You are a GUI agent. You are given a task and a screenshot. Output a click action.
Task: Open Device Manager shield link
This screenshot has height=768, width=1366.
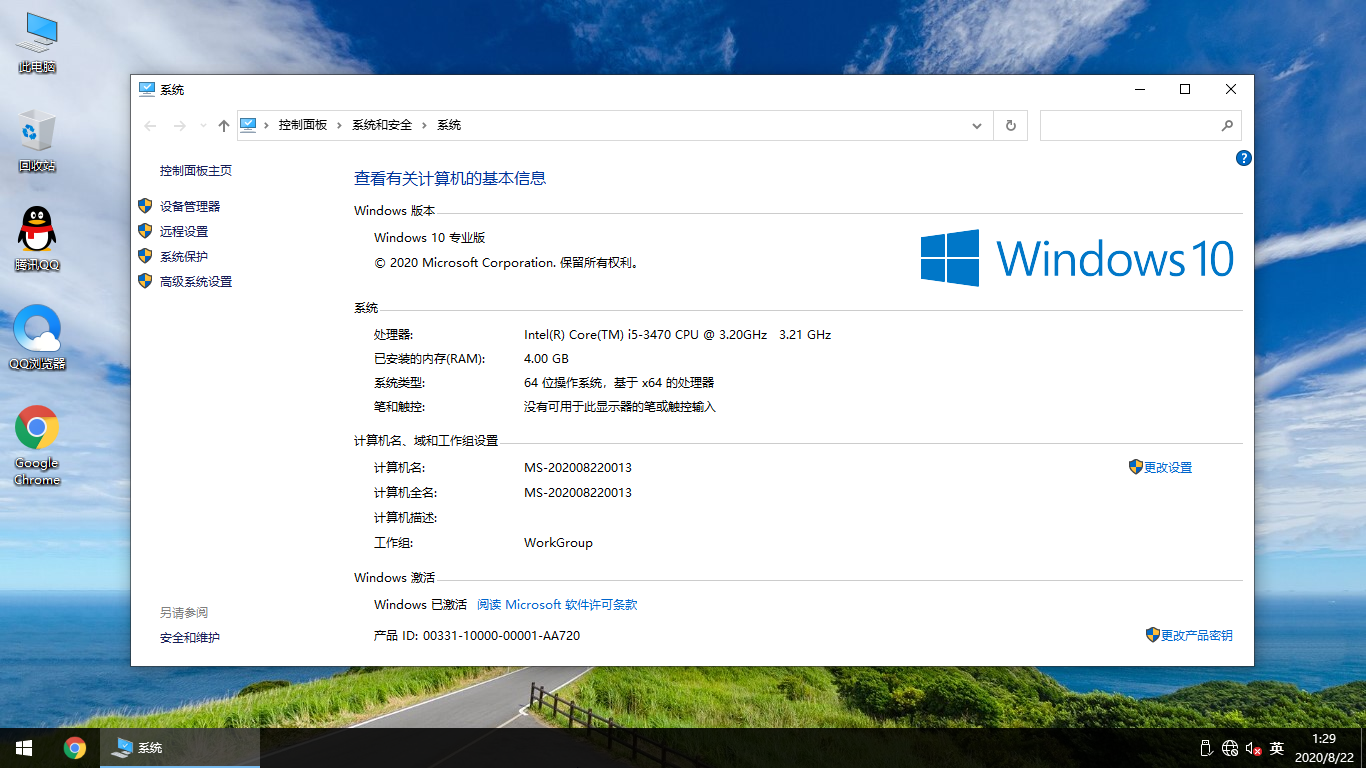(190, 206)
